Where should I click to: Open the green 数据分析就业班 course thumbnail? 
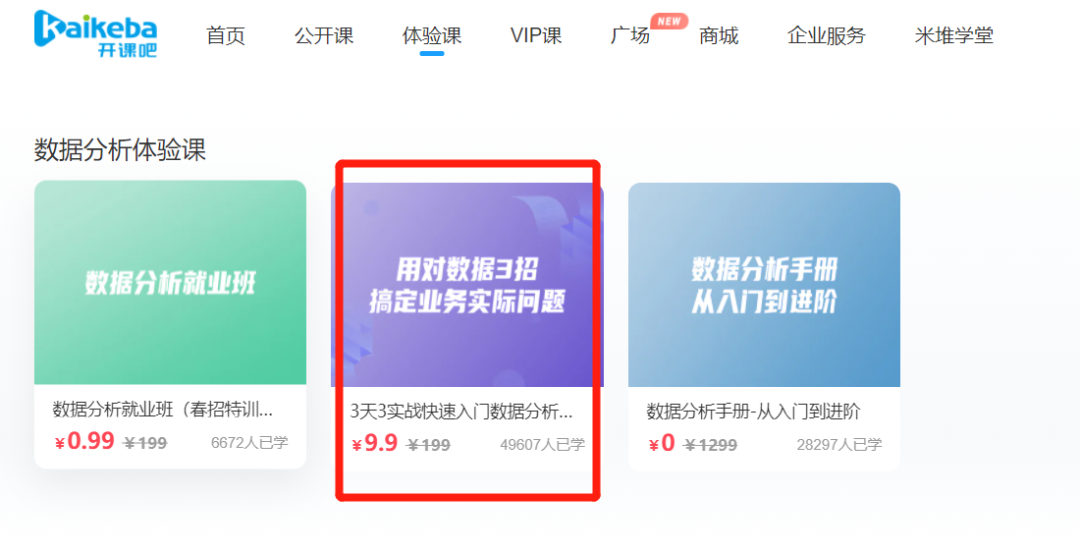[x=170, y=283]
